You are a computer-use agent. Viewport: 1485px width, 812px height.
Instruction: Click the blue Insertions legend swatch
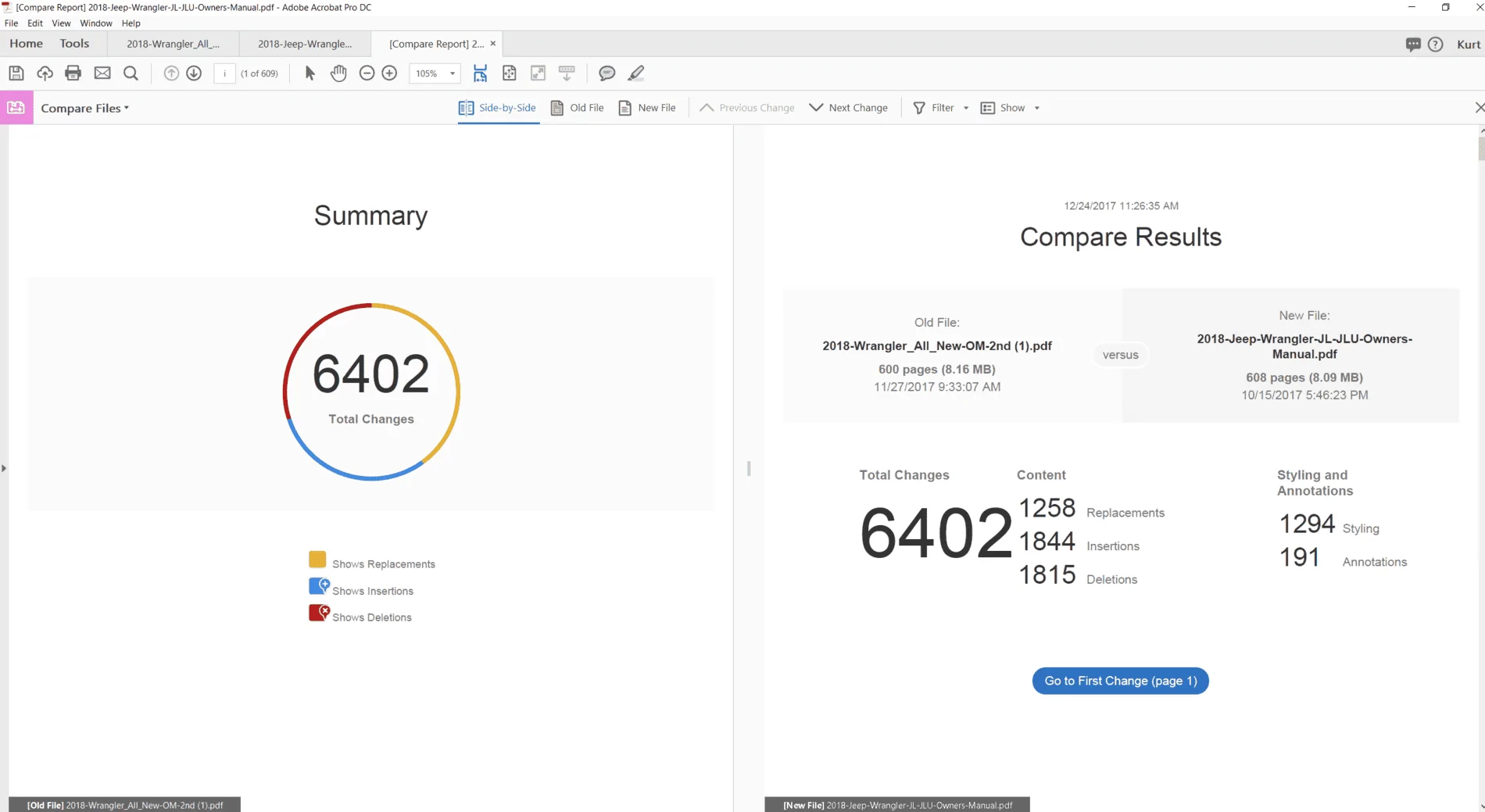pyautogui.click(x=319, y=586)
